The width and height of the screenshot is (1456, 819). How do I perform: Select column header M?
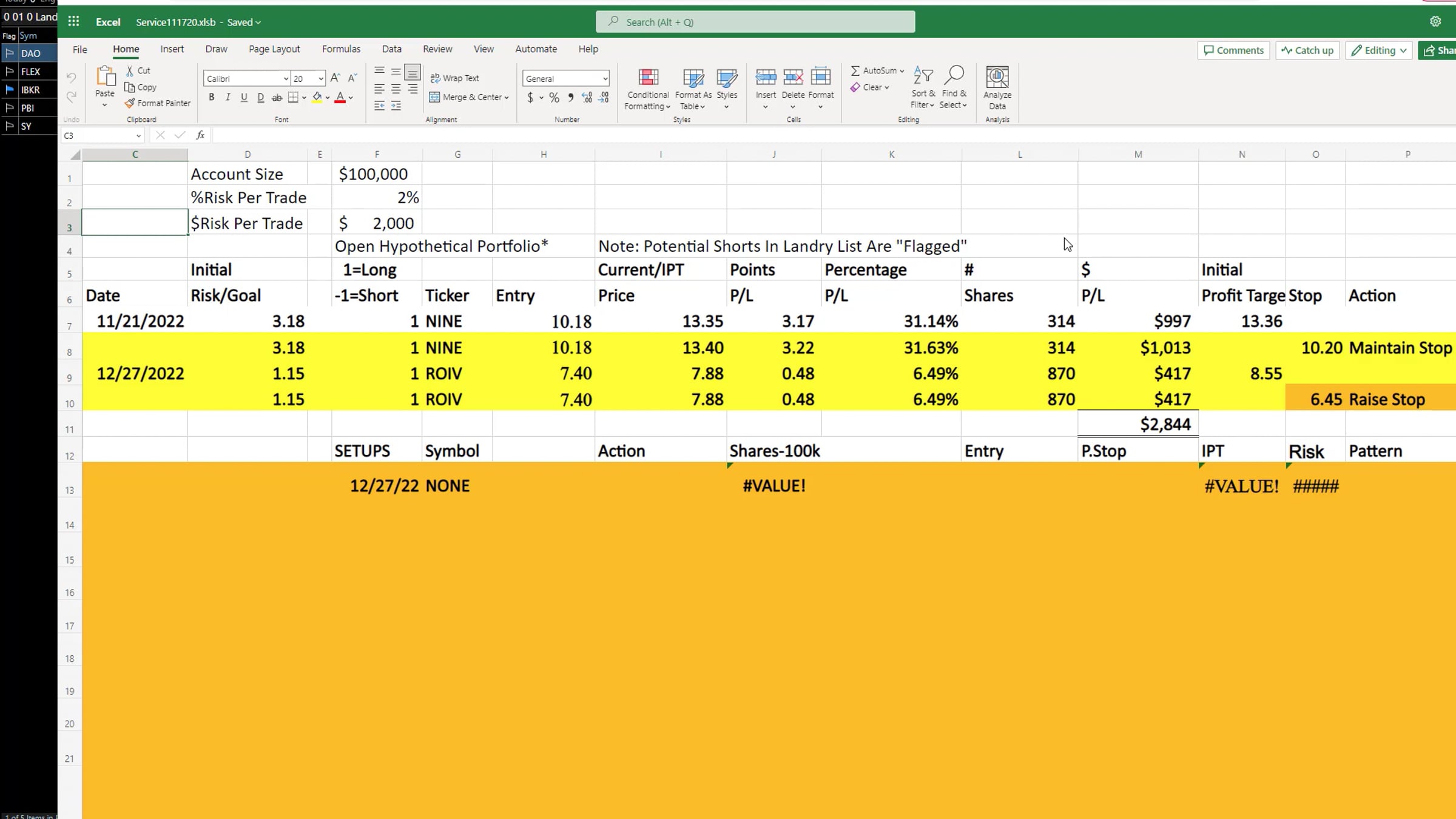coord(1138,155)
